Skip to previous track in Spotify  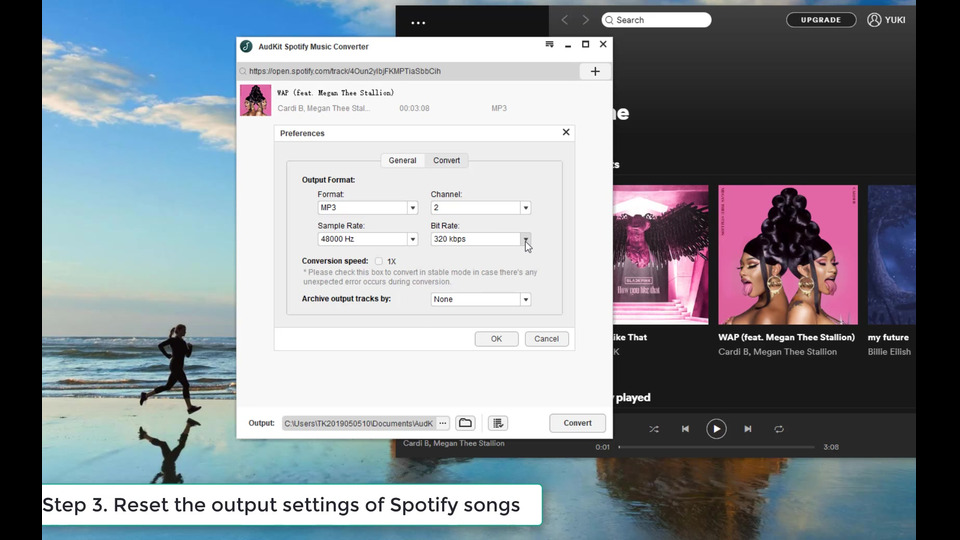(685, 429)
